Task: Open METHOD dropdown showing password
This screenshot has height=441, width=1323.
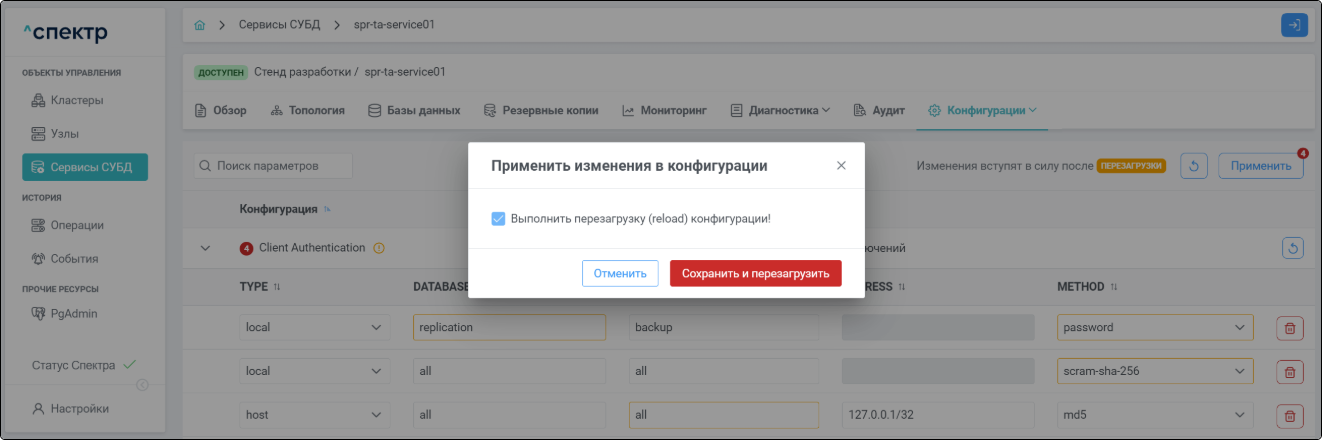Action: (x=1154, y=328)
